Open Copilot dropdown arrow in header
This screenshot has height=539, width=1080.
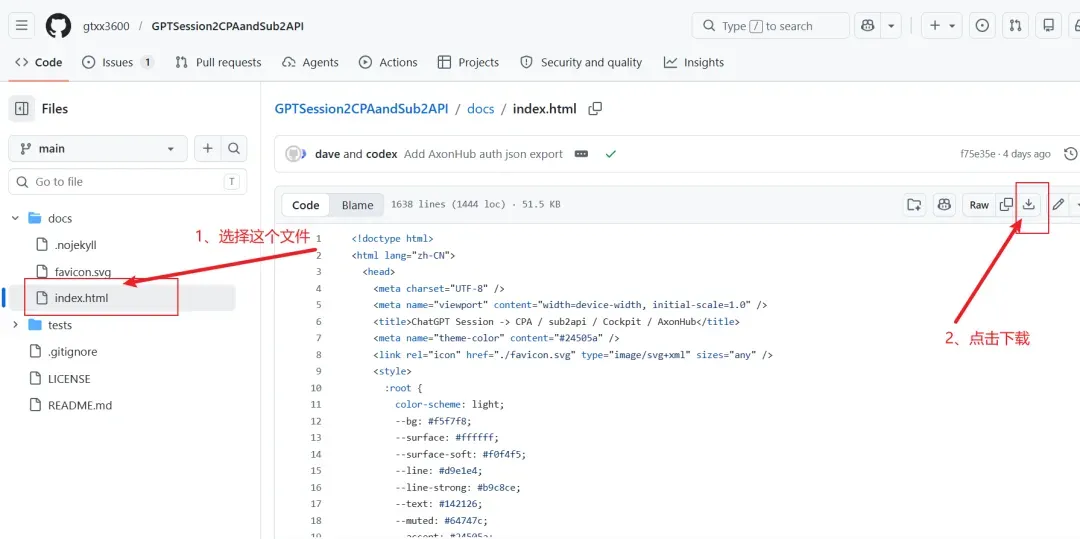coord(891,26)
